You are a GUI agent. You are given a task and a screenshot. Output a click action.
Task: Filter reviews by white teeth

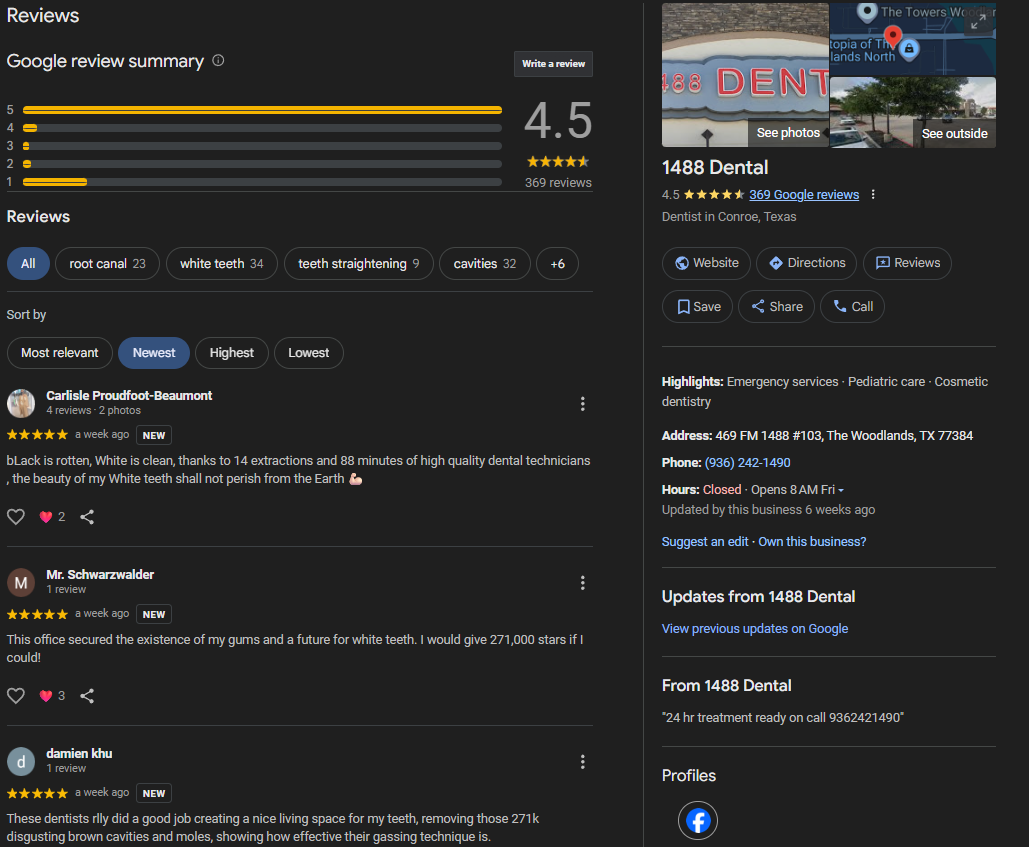[x=222, y=264]
